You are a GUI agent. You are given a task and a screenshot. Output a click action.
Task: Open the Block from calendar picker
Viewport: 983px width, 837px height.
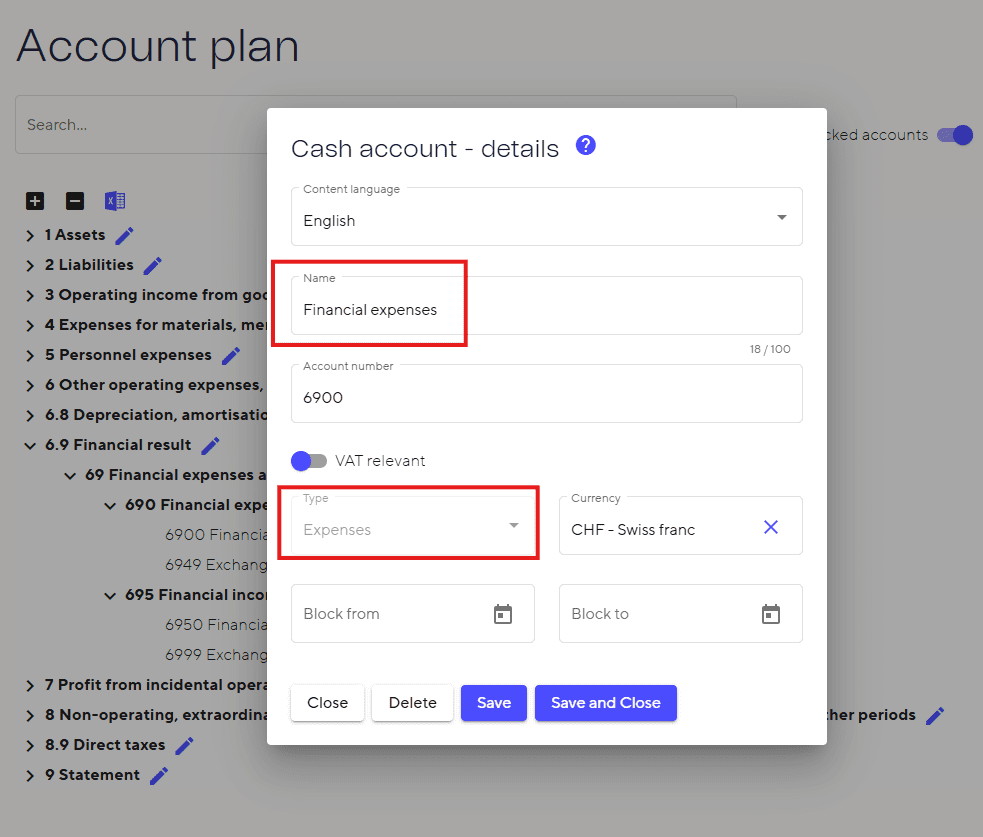tap(503, 614)
